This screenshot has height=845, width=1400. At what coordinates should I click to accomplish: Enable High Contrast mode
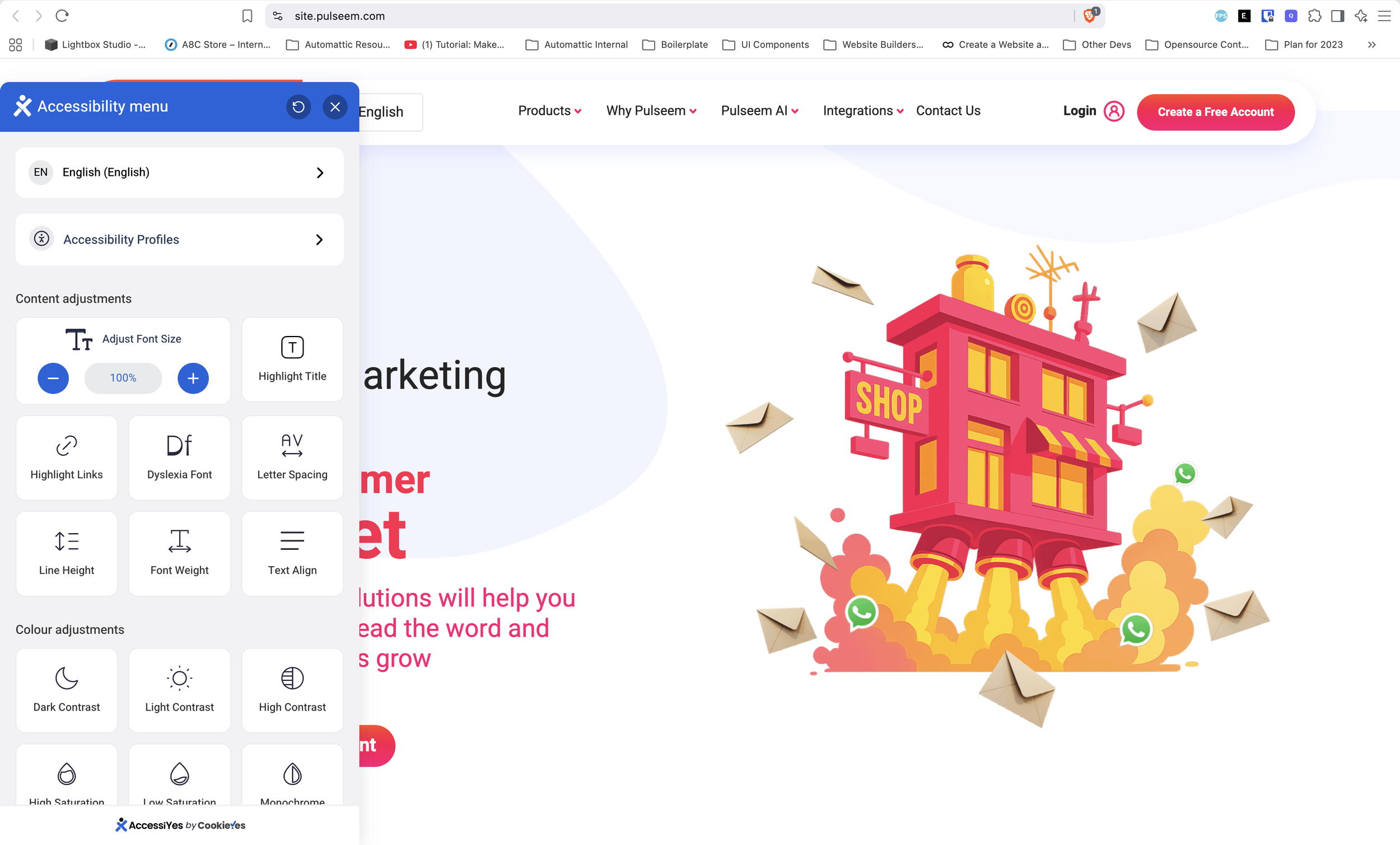pyautogui.click(x=293, y=690)
